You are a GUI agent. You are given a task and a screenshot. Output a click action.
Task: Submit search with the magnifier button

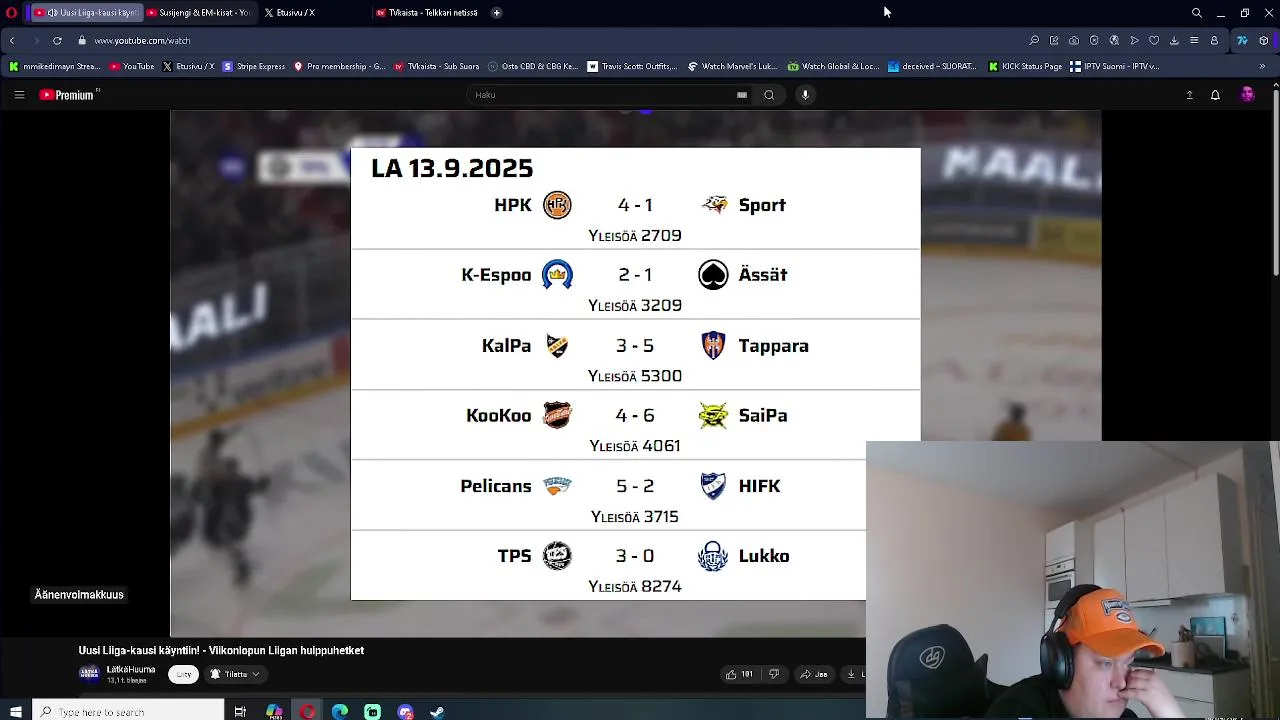[769, 95]
